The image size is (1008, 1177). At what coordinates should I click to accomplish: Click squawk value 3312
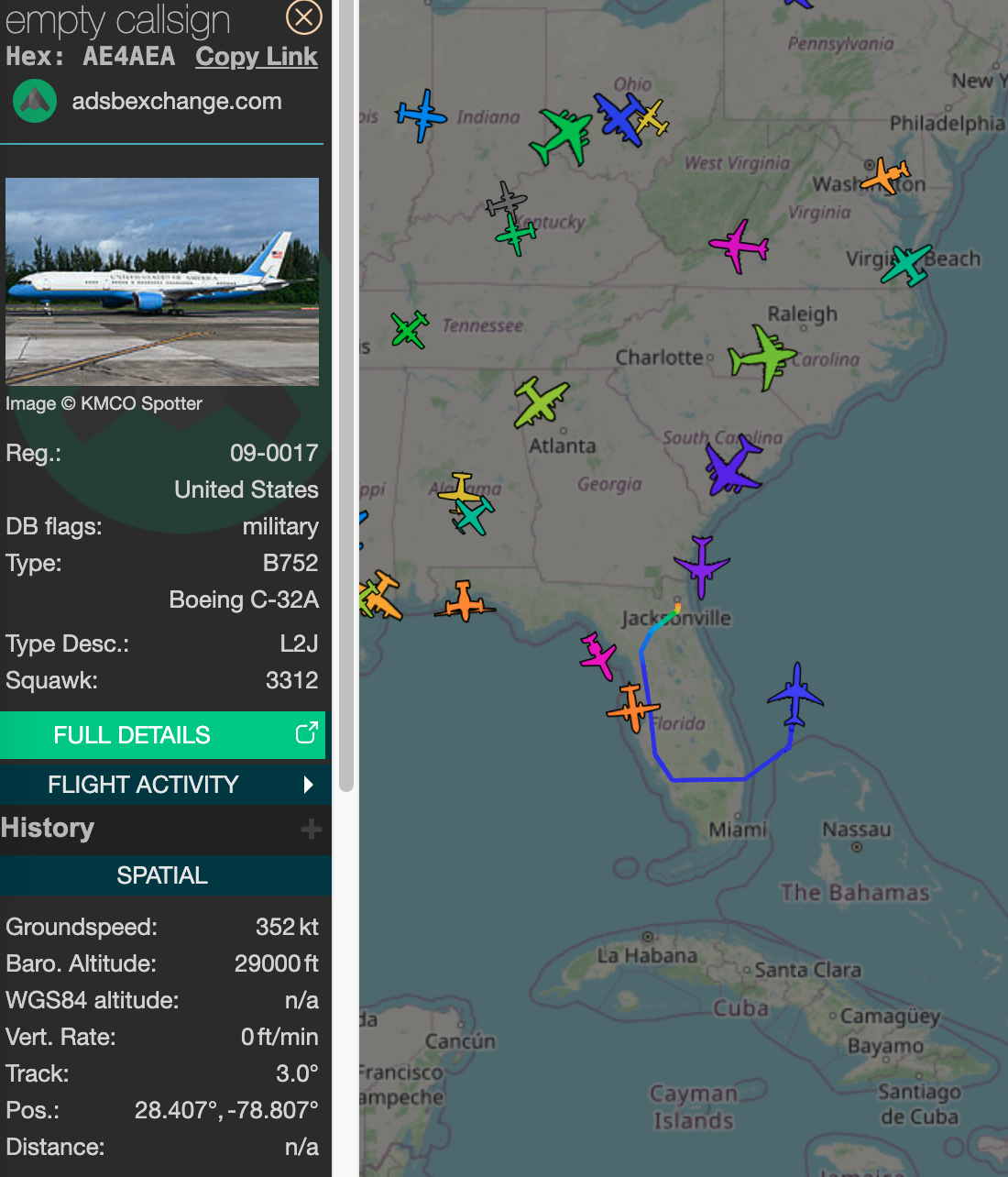[291, 680]
